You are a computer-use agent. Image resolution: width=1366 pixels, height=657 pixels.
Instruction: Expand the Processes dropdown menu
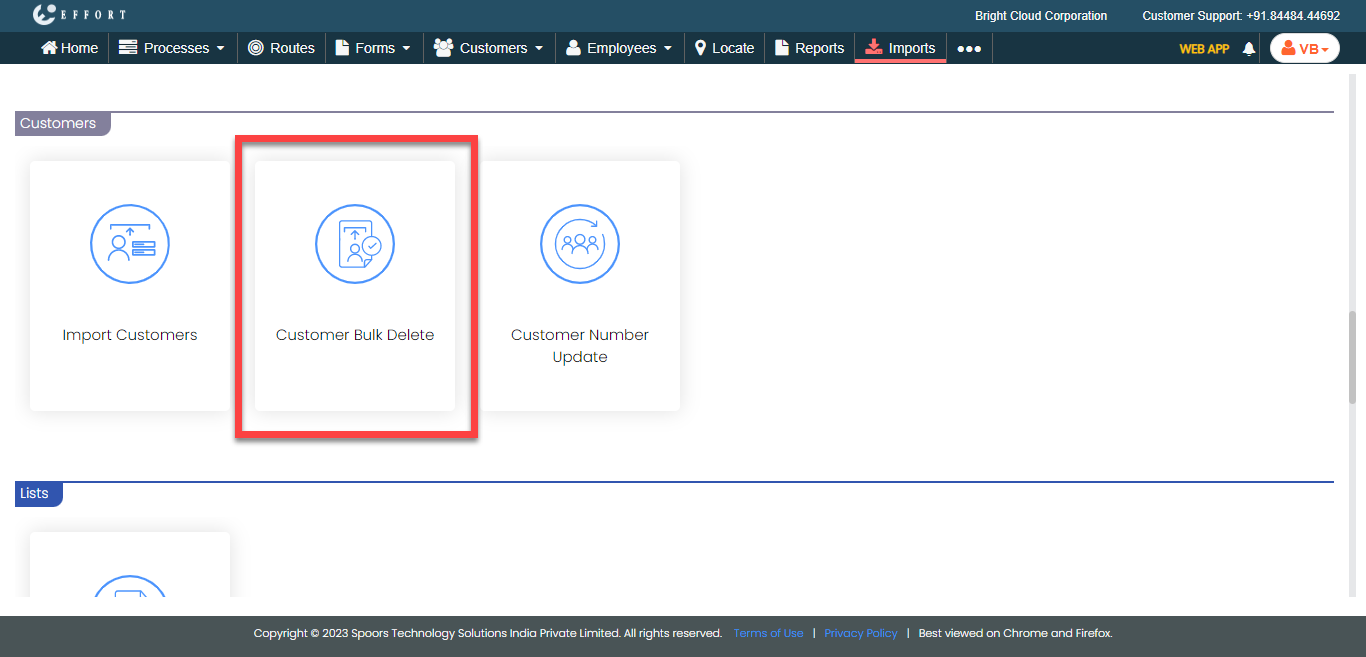click(172, 48)
